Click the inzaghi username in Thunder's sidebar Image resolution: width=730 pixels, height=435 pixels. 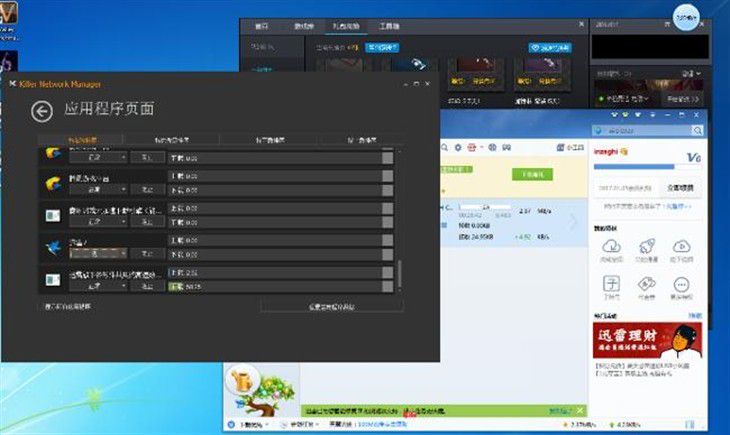click(x=606, y=151)
